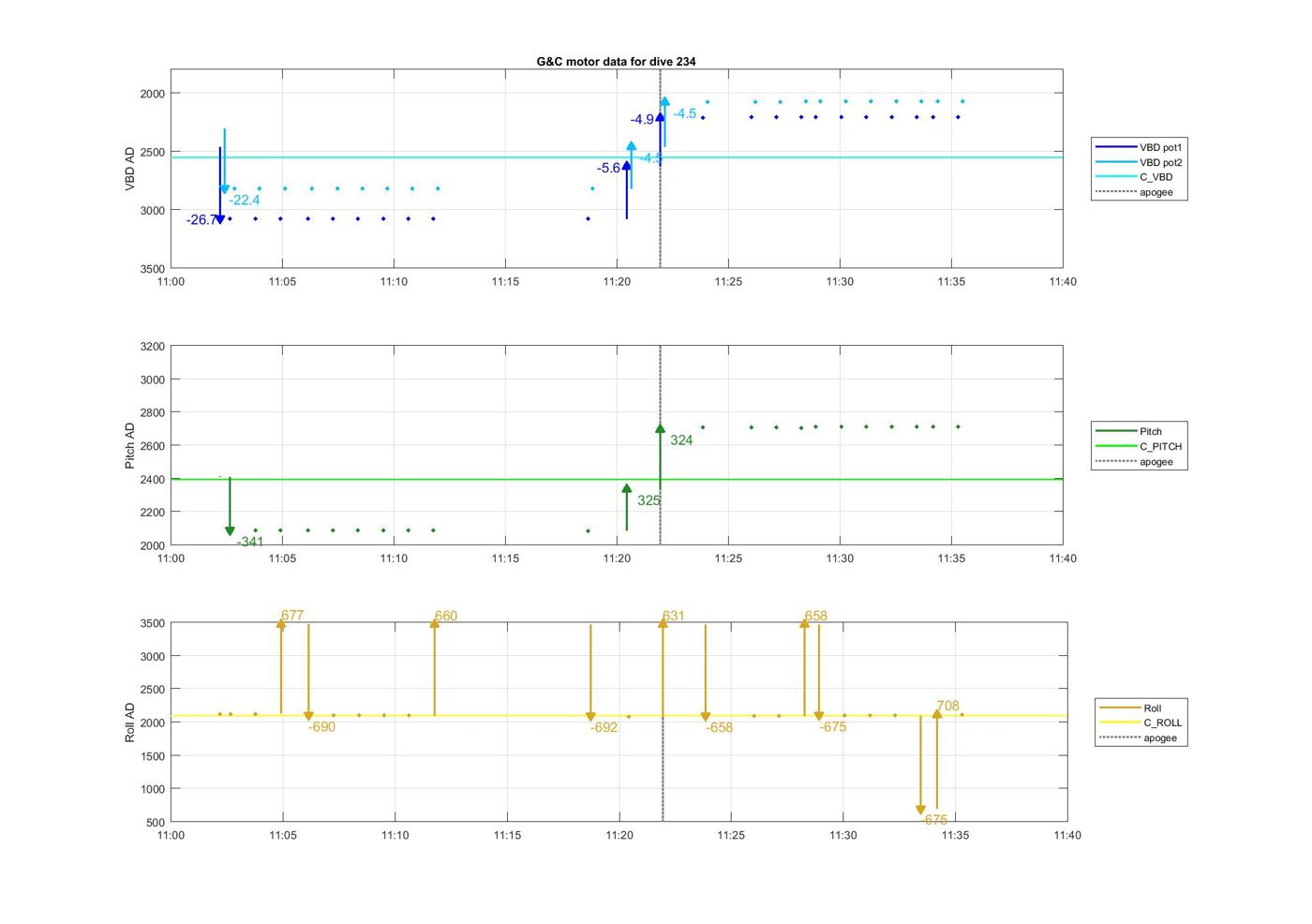
Task: Click the -341 pitch annotation
Action: pos(250,542)
